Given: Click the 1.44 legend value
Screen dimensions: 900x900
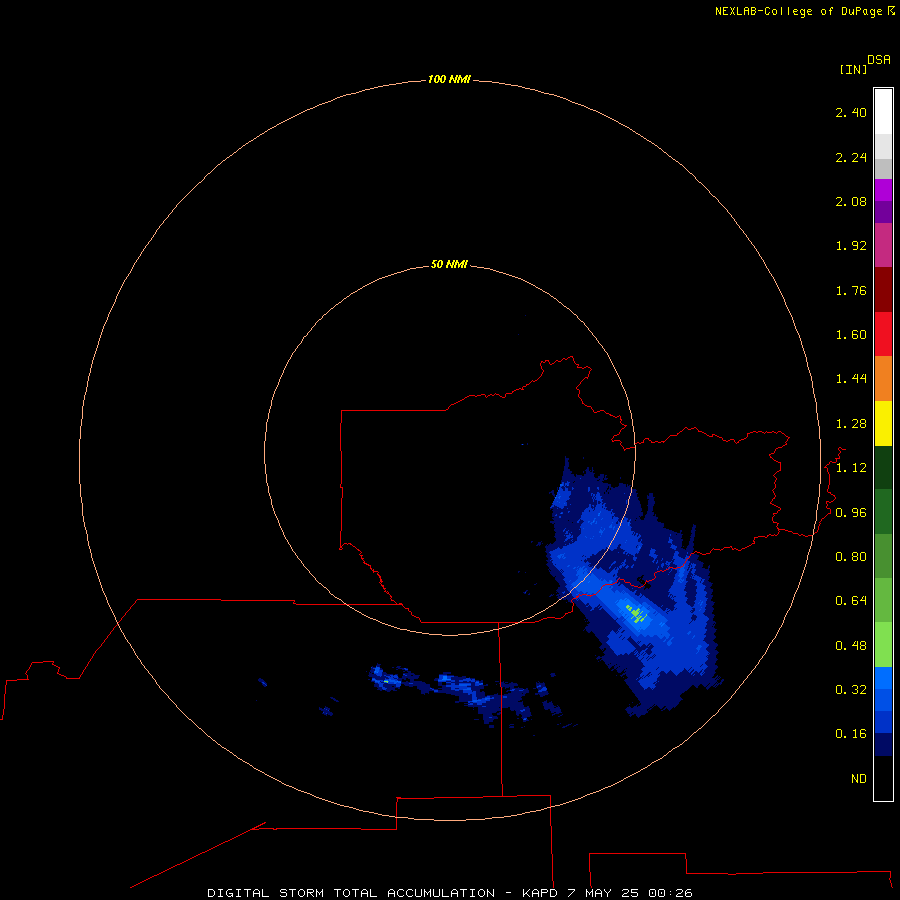Looking at the screenshot, I should (851, 378).
